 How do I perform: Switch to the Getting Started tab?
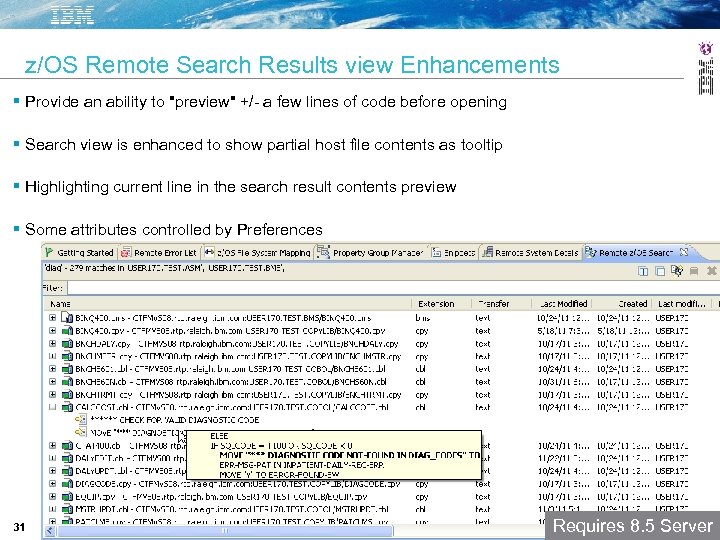point(79,253)
